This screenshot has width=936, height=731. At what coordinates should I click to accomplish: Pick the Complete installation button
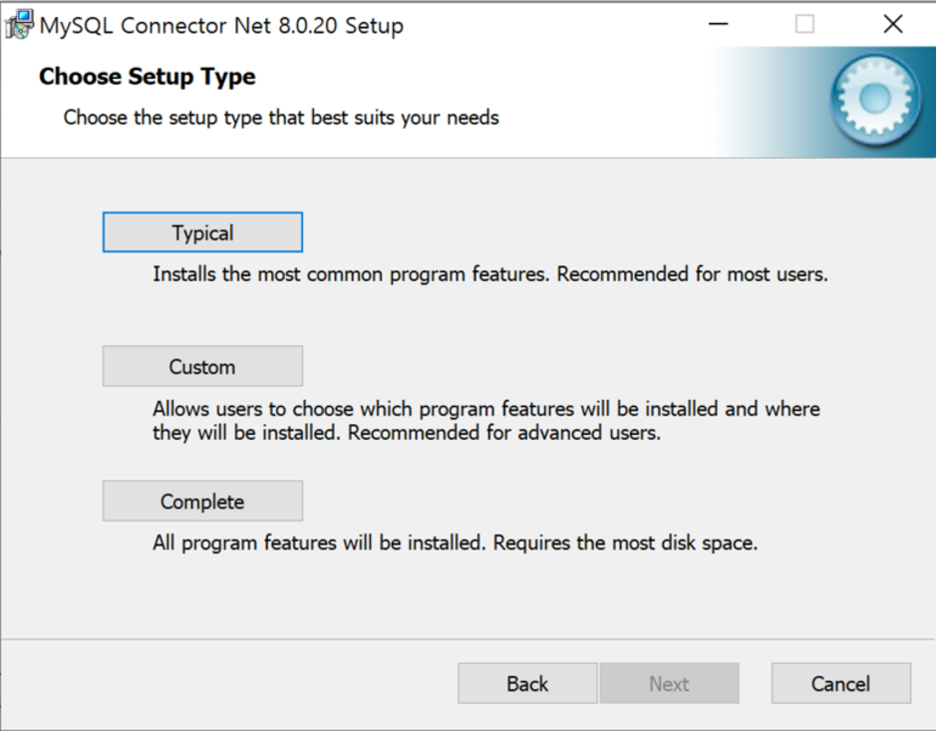[x=202, y=501]
